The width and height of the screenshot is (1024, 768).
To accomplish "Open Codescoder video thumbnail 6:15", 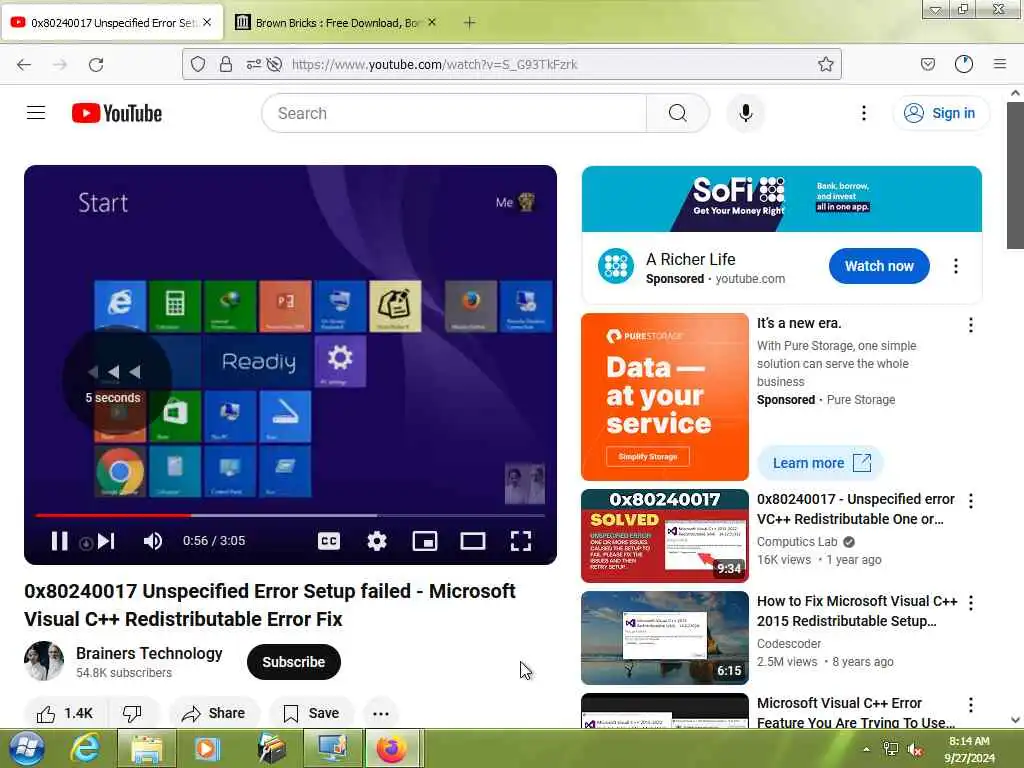I will point(665,637).
